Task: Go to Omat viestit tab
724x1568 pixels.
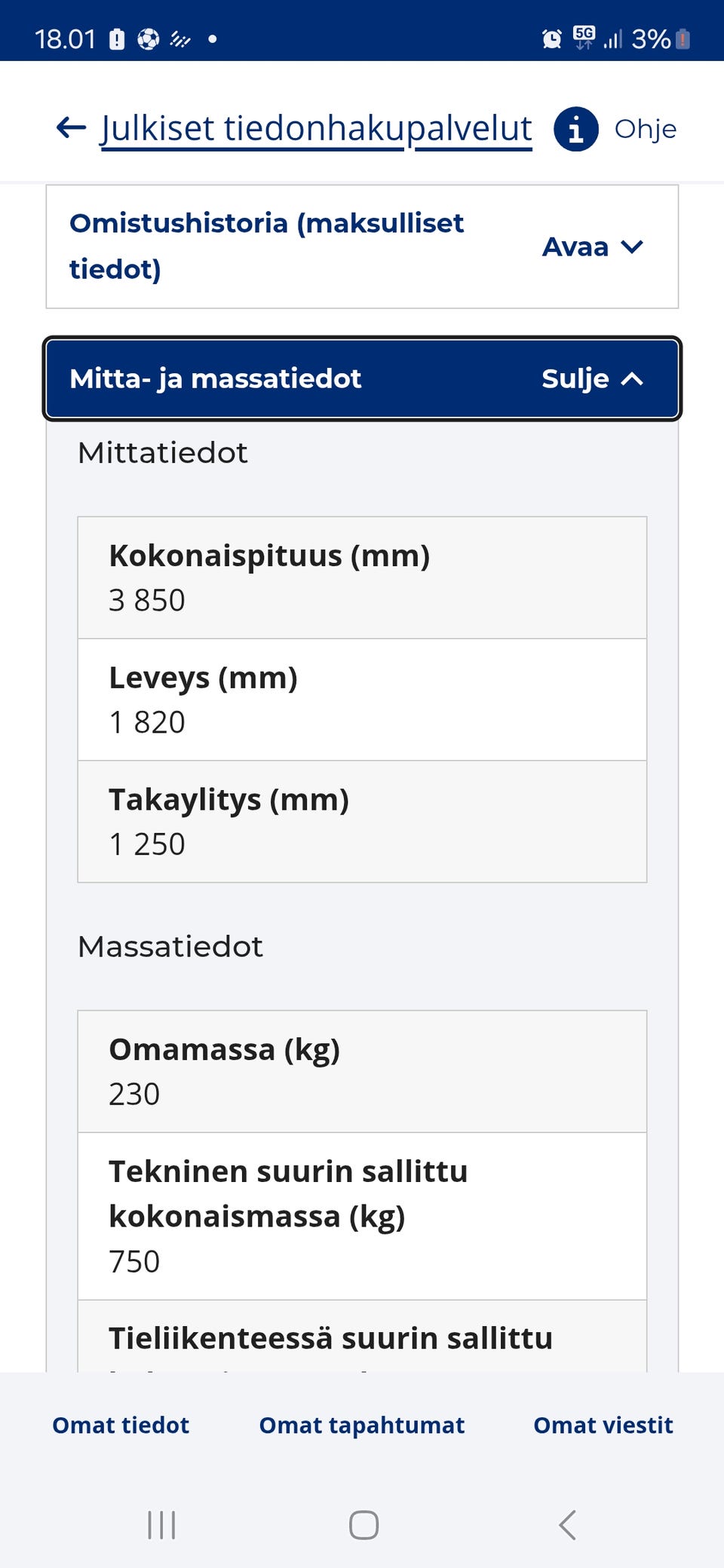Action: point(603,1425)
